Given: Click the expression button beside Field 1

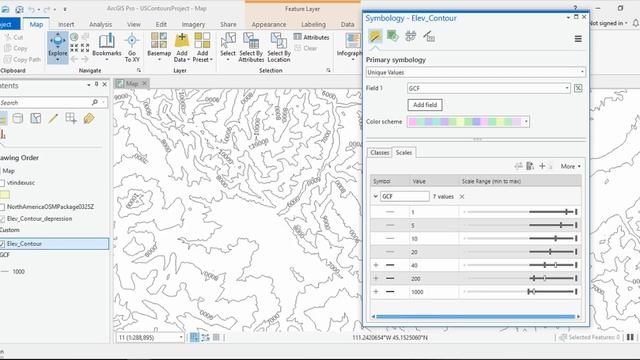Looking at the screenshot, I should click(578, 88).
